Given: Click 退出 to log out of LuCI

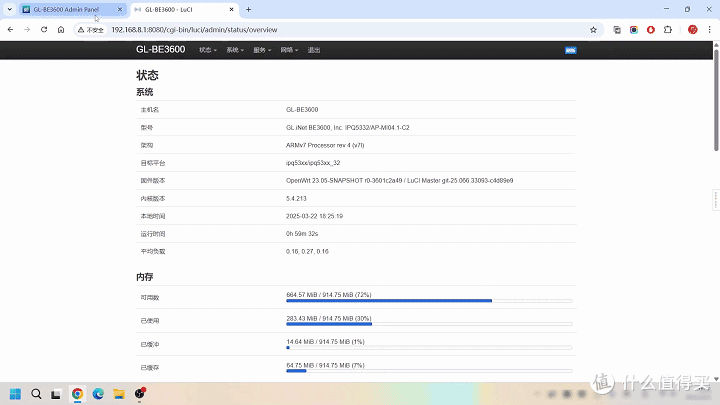Looking at the screenshot, I should [314, 50].
